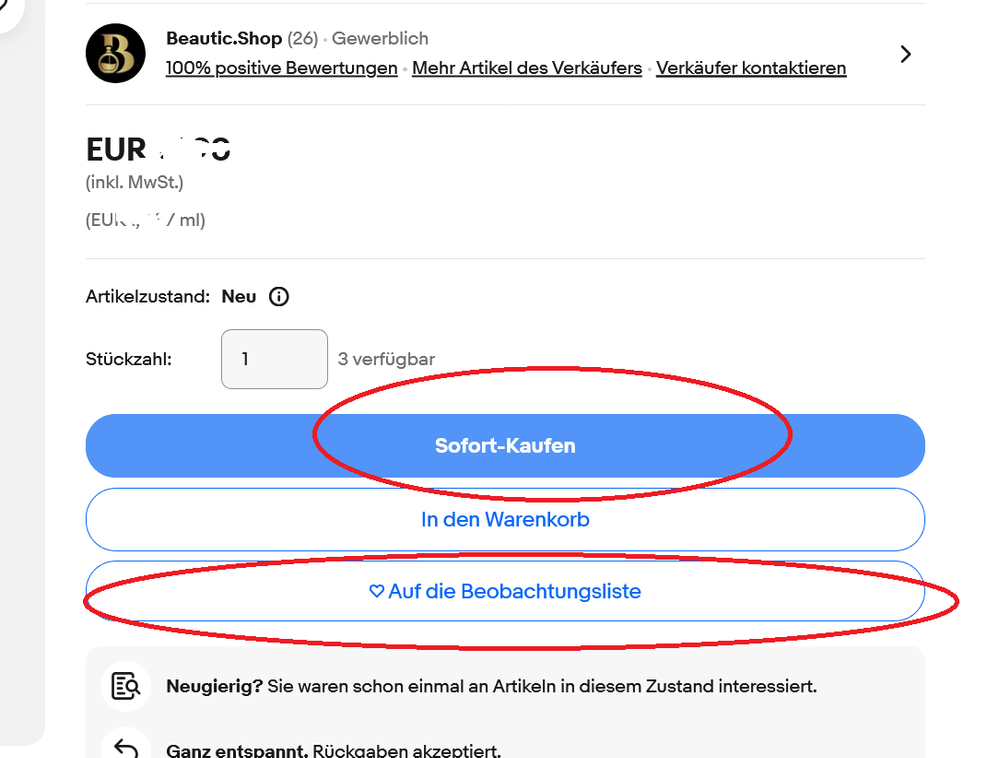Click the heart icon for Beobachtungsliste

(x=376, y=591)
